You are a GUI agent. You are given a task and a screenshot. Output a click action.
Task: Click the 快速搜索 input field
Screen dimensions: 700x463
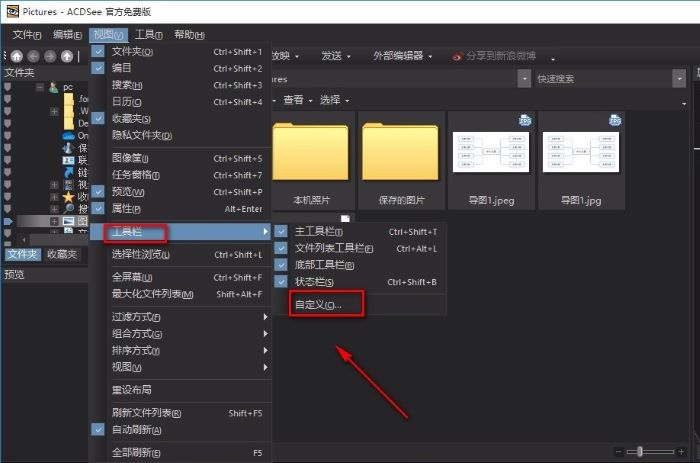(x=604, y=79)
